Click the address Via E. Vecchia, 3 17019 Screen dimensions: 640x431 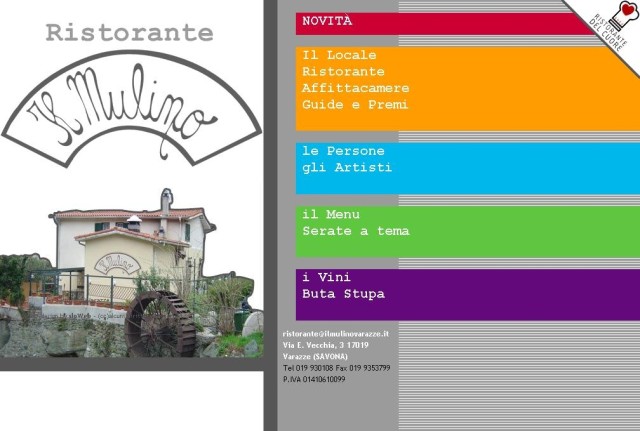coord(325,345)
